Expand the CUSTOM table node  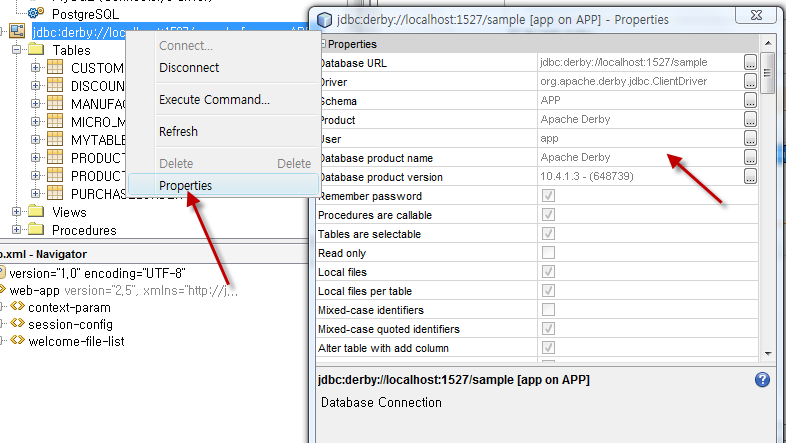tap(35, 67)
